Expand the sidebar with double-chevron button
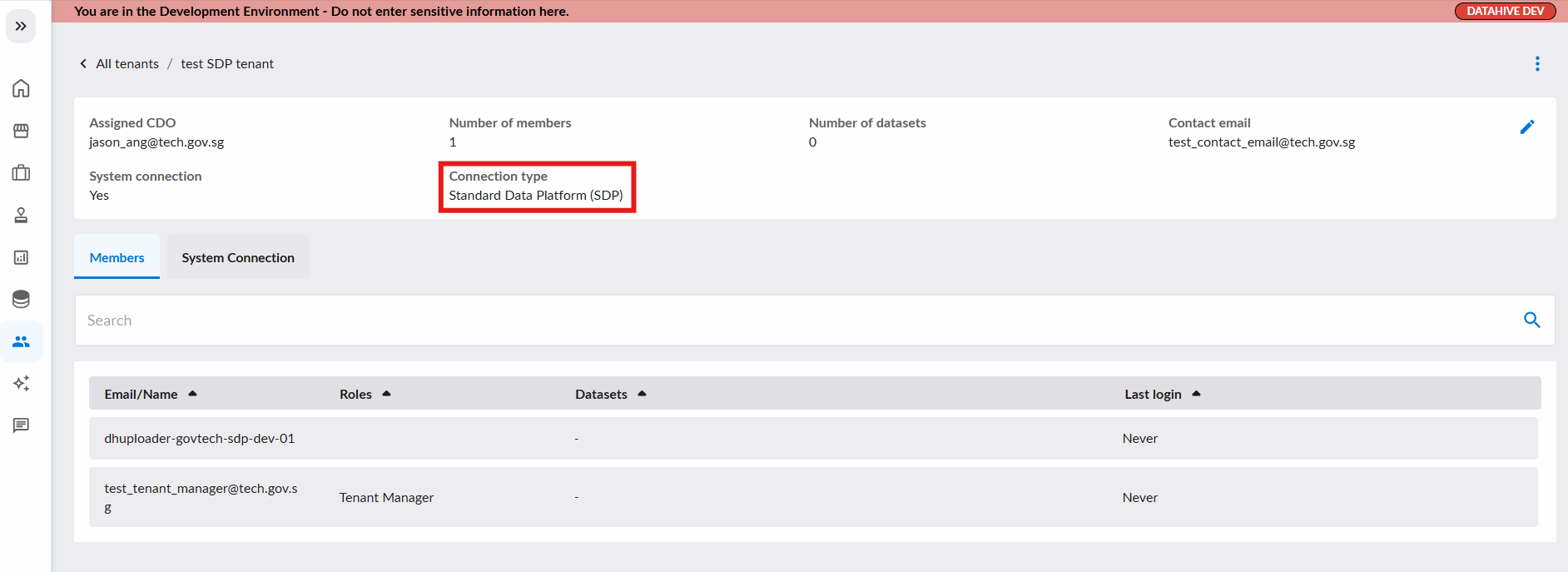 (21, 27)
